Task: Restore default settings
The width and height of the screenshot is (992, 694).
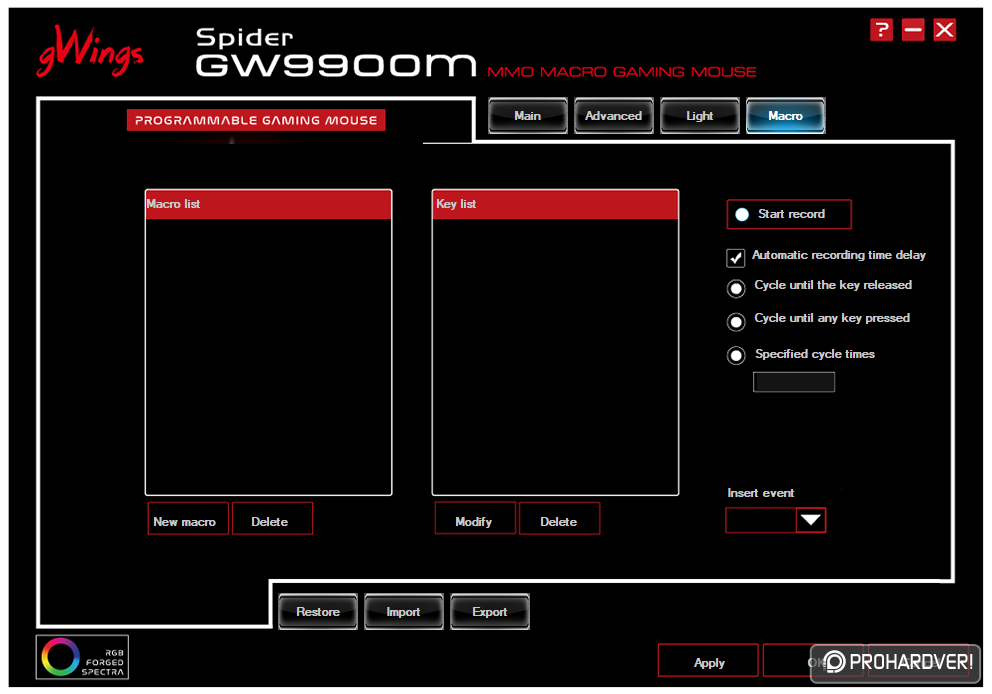Action: click(318, 612)
